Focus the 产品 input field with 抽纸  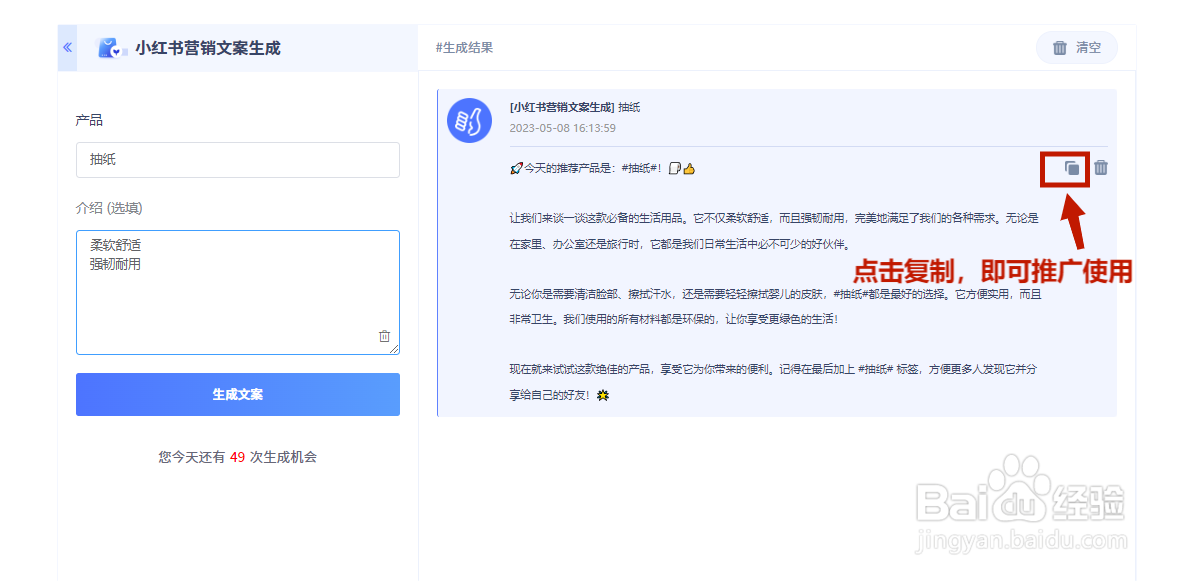click(238, 160)
